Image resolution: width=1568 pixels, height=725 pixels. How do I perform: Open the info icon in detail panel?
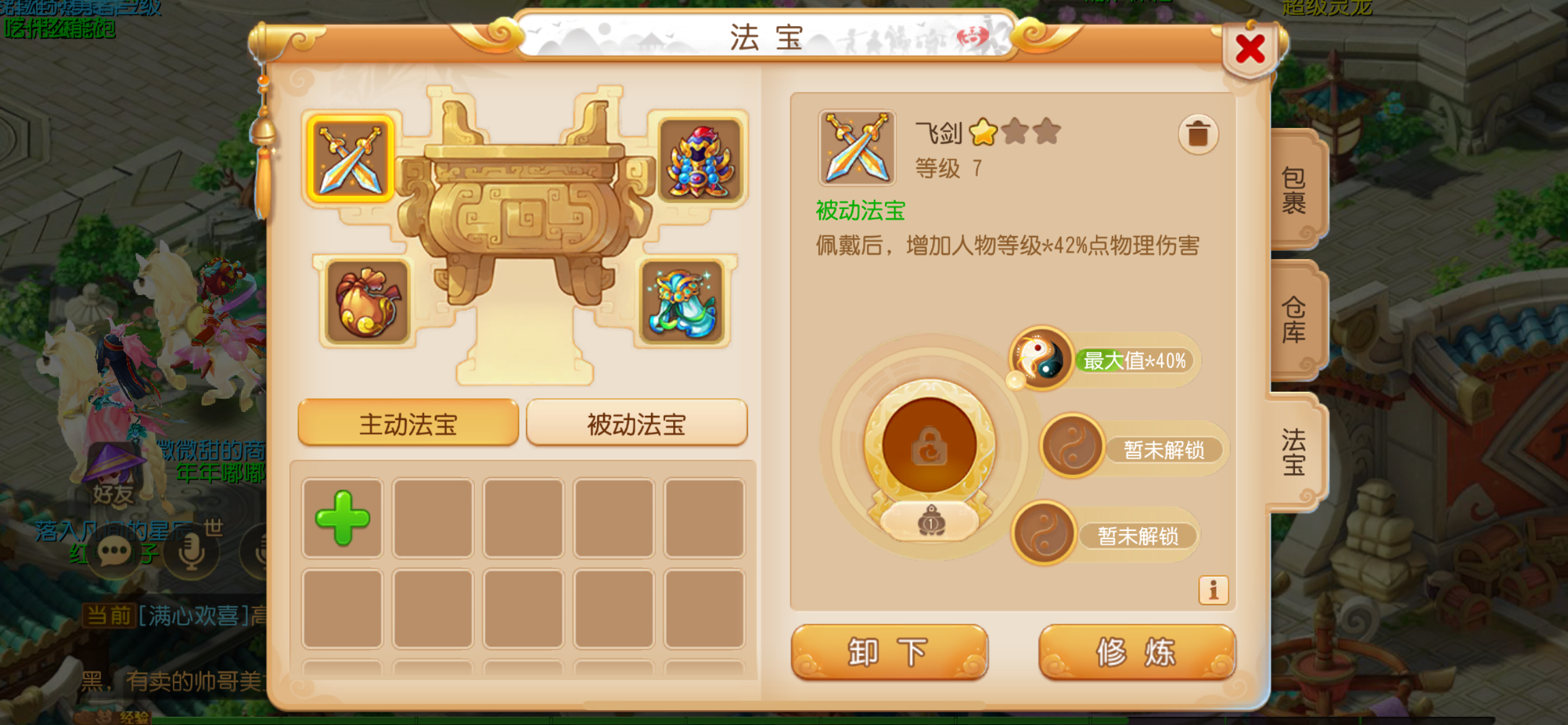[x=1213, y=589]
